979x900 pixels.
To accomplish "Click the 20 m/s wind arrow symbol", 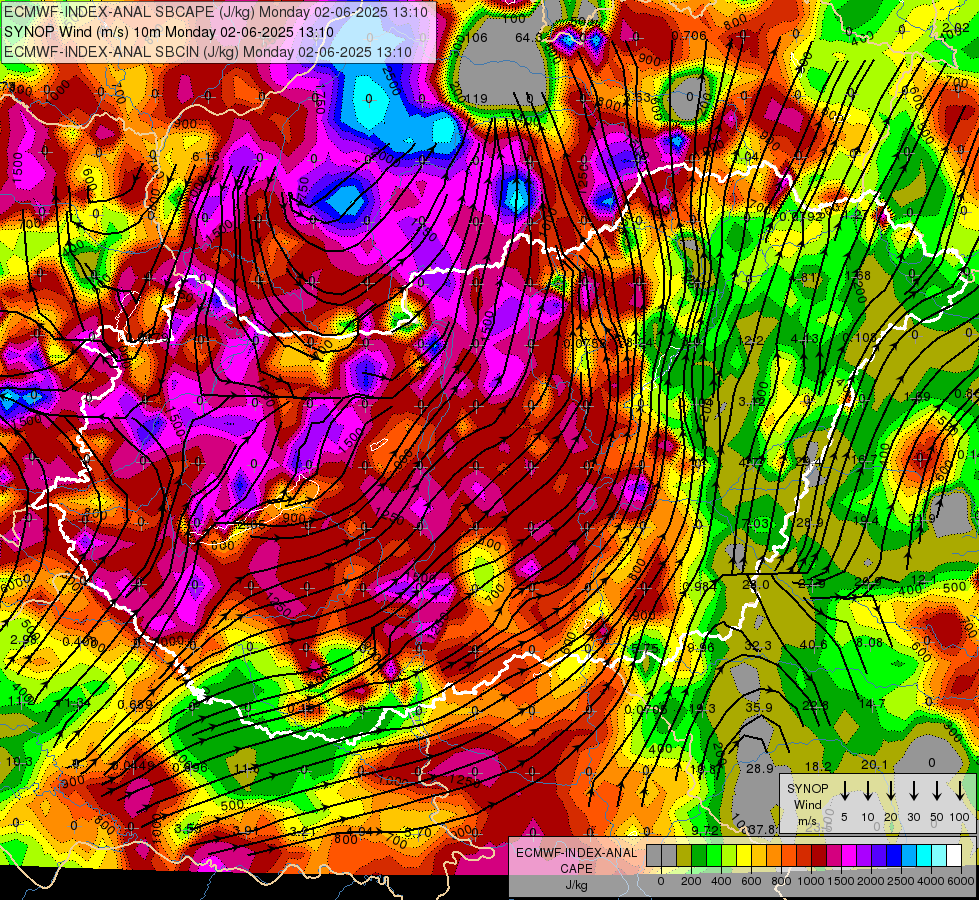I will click(x=890, y=790).
